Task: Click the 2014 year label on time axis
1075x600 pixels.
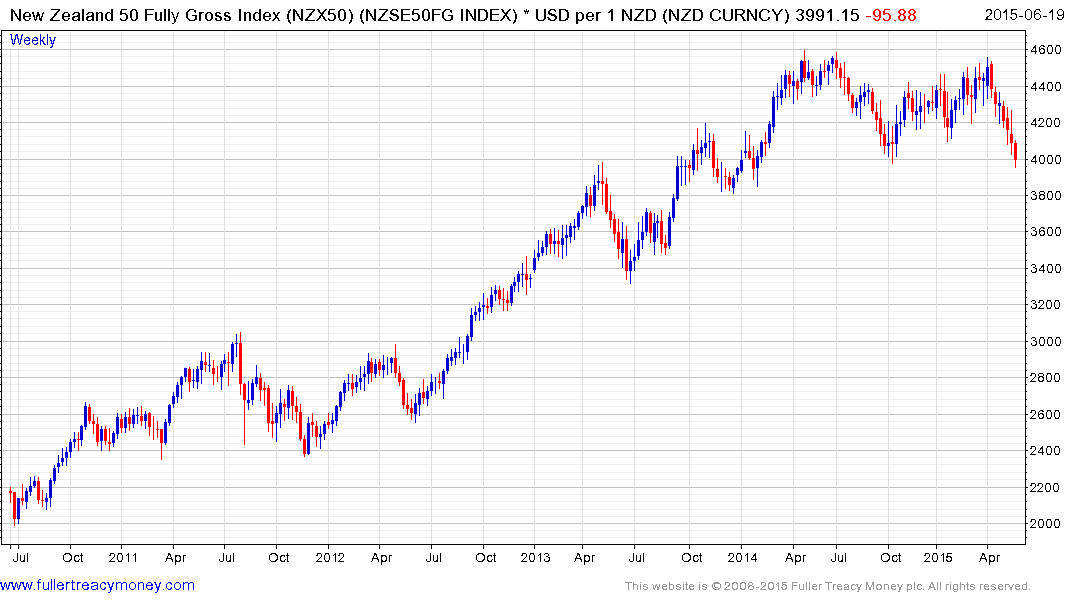Action: click(742, 557)
